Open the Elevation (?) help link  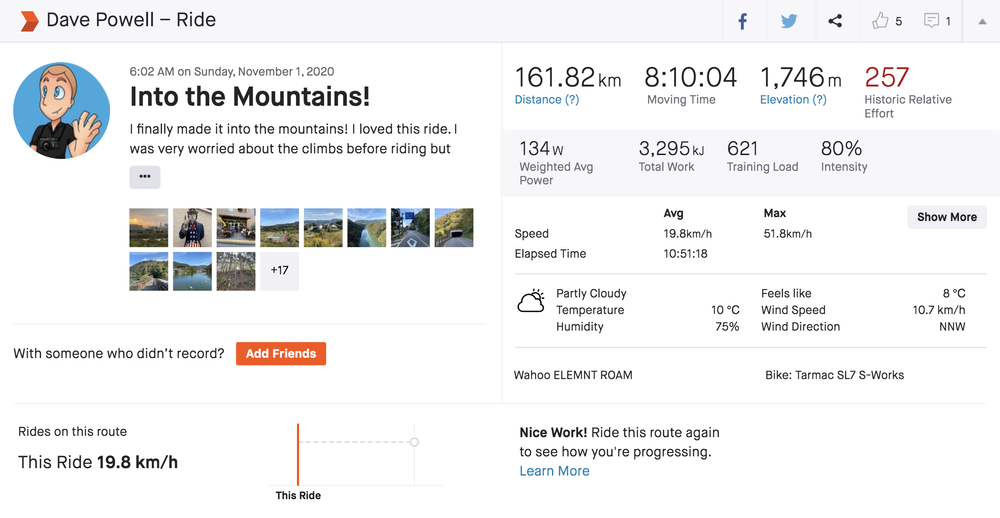point(793,100)
